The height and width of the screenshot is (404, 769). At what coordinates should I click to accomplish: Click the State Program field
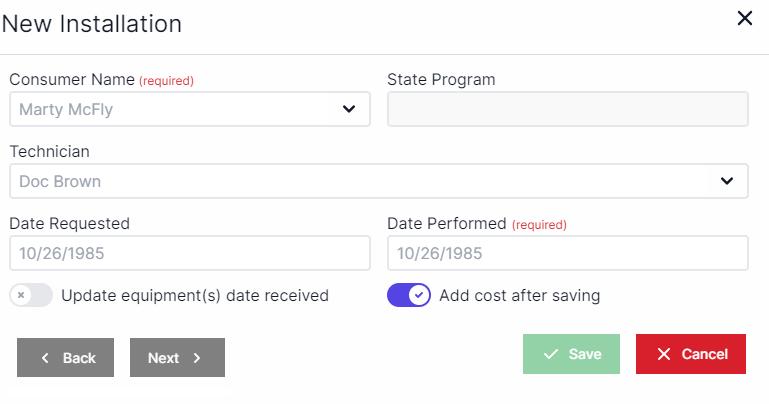pos(567,109)
